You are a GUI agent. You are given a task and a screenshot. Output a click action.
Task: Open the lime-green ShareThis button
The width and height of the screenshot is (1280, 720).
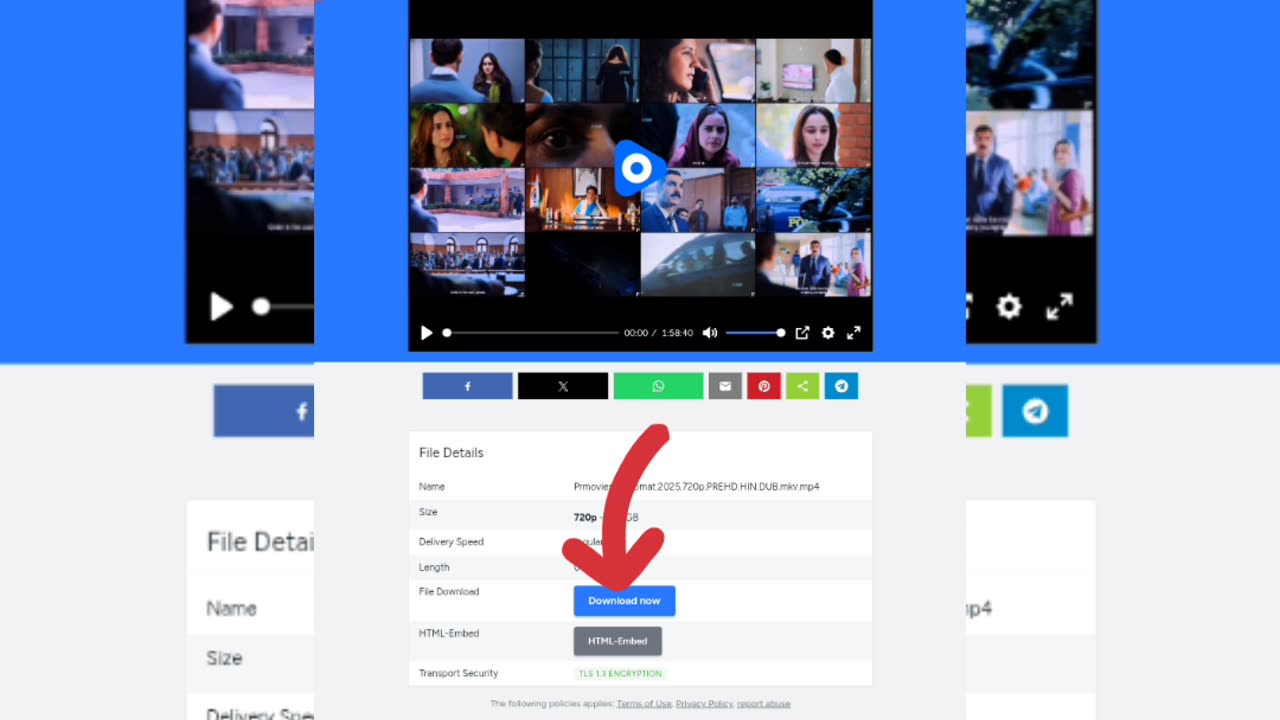point(802,386)
